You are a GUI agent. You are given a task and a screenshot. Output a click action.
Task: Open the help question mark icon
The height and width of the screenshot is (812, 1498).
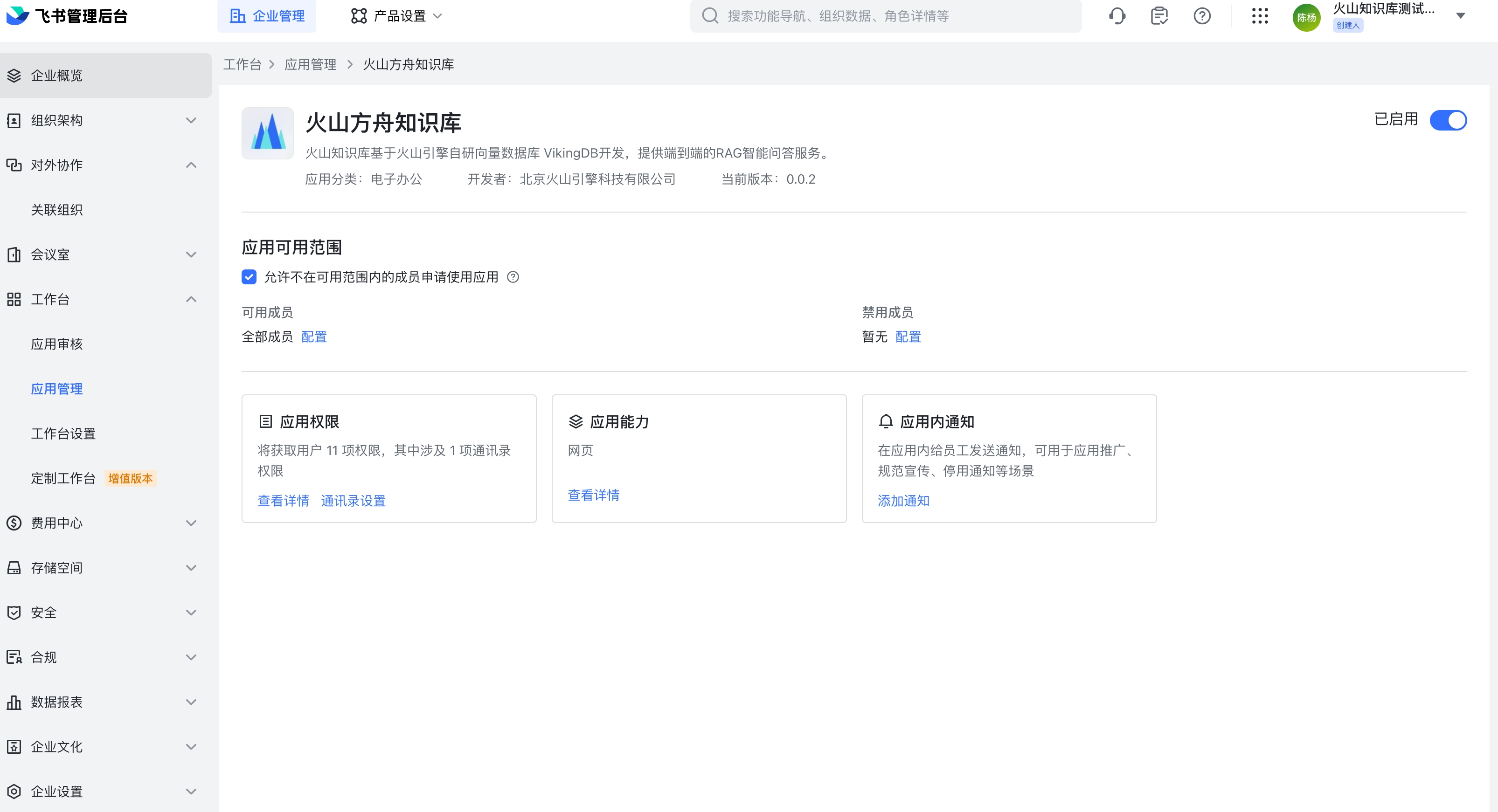click(x=1201, y=16)
